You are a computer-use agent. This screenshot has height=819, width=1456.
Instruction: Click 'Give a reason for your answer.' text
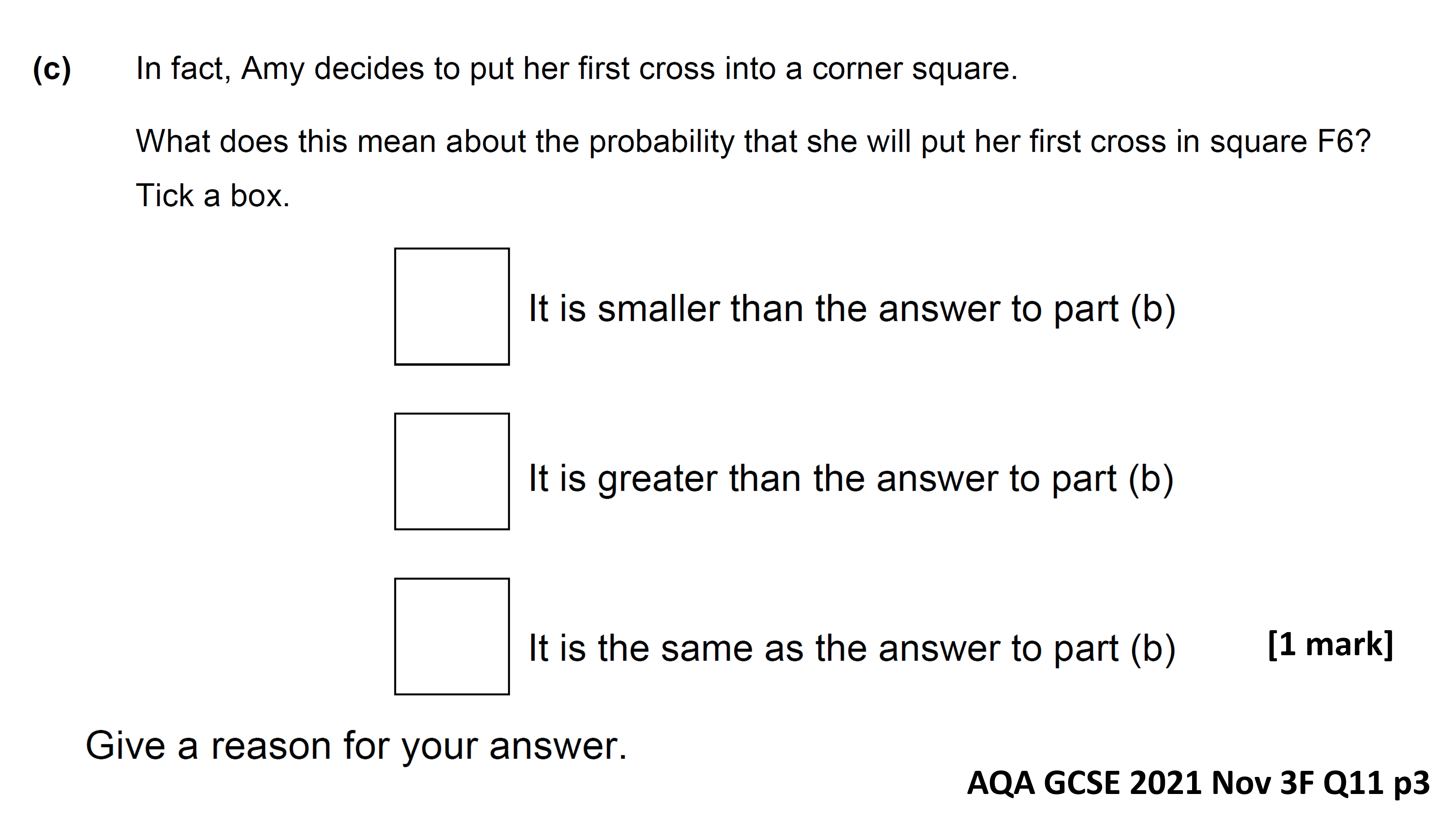[x=356, y=746]
